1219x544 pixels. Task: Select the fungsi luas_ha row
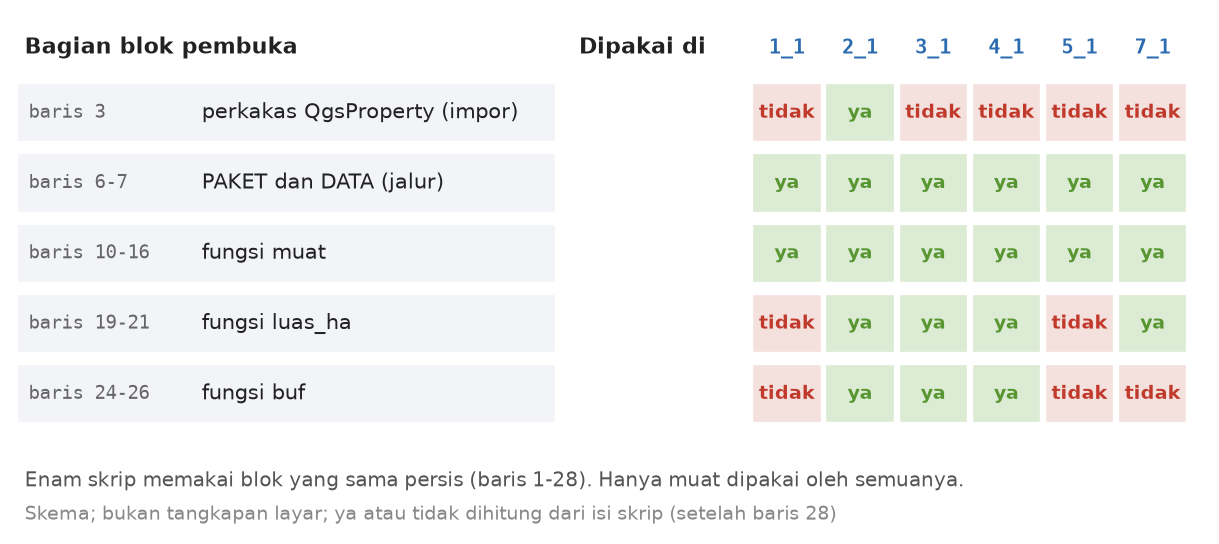point(286,323)
